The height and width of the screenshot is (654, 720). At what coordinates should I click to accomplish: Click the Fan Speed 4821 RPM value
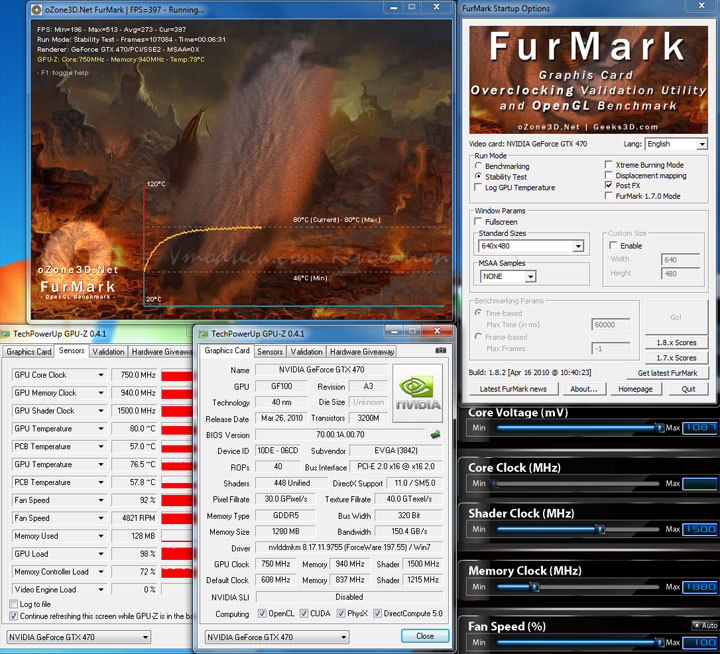[x=135, y=518]
